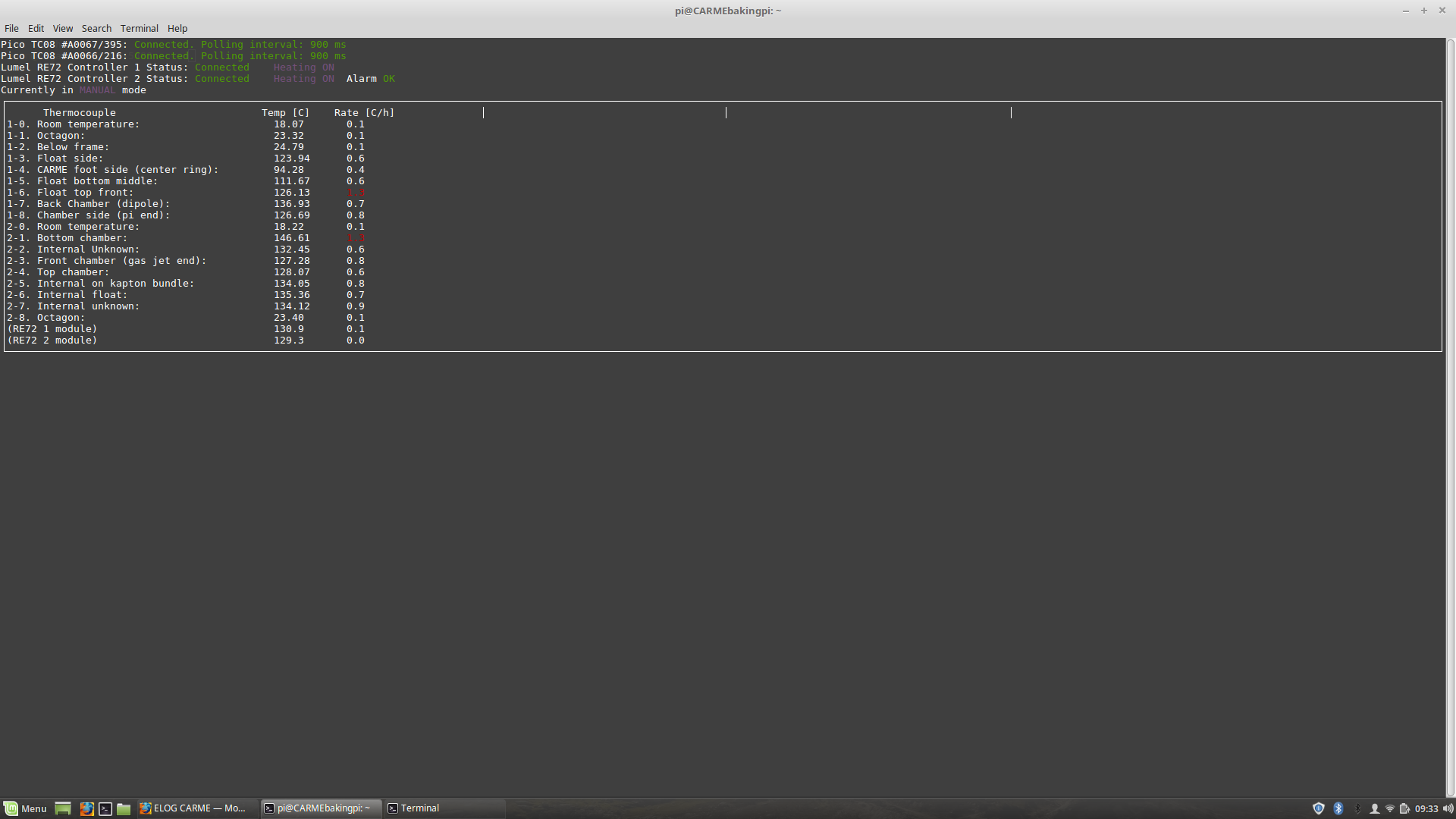The height and width of the screenshot is (819, 1456).
Task: Open the File menu
Action: [11, 28]
